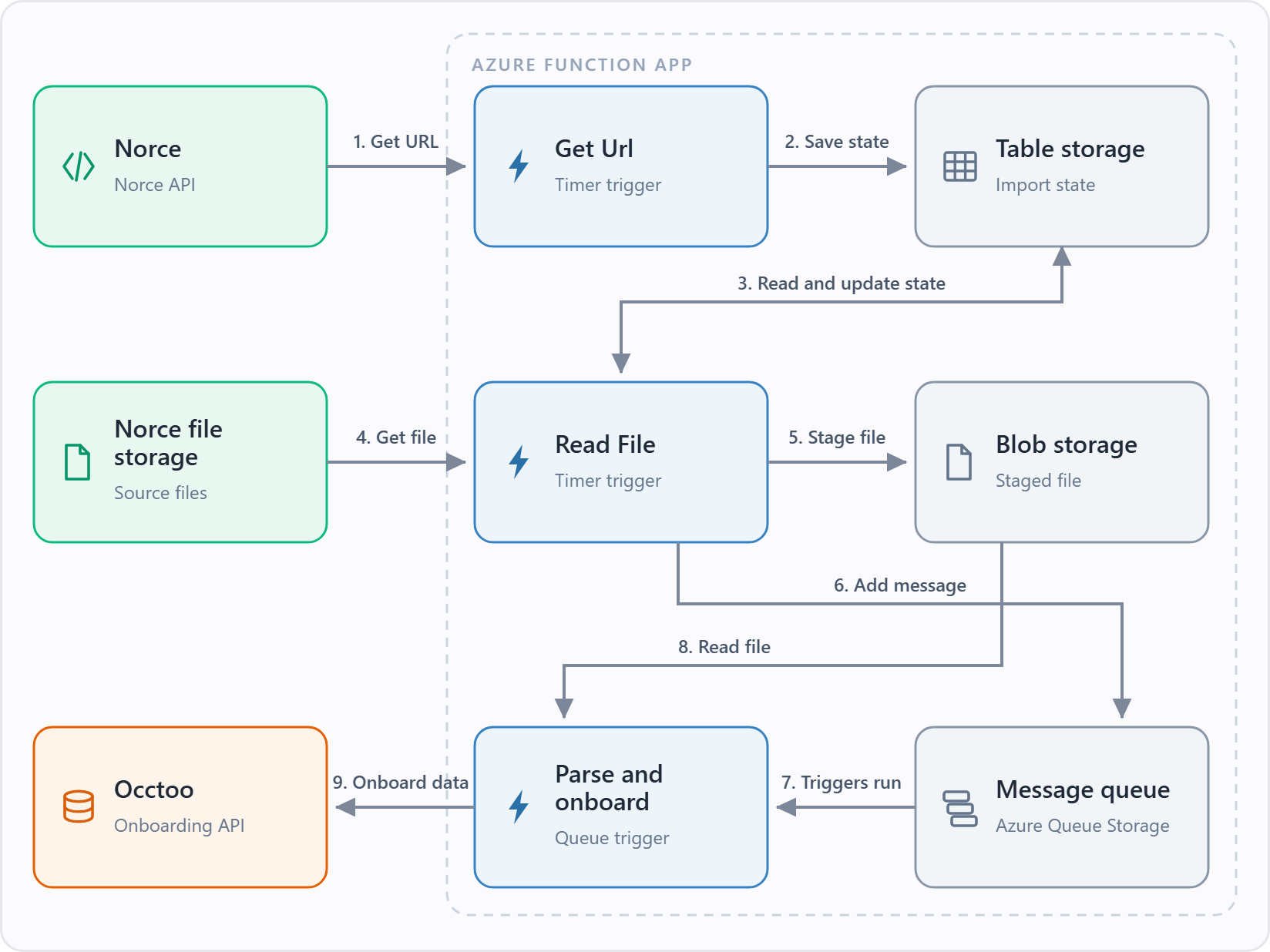Click the '4. Get file' label
This screenshot has width=1270, height=952.
pyautogui.click(x=396, y=437)
